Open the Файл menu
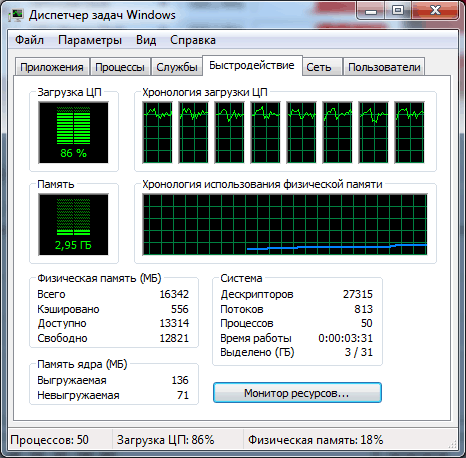Image resolution: width=466 pixels, height=458 pixels. click(x=29, y=40)
